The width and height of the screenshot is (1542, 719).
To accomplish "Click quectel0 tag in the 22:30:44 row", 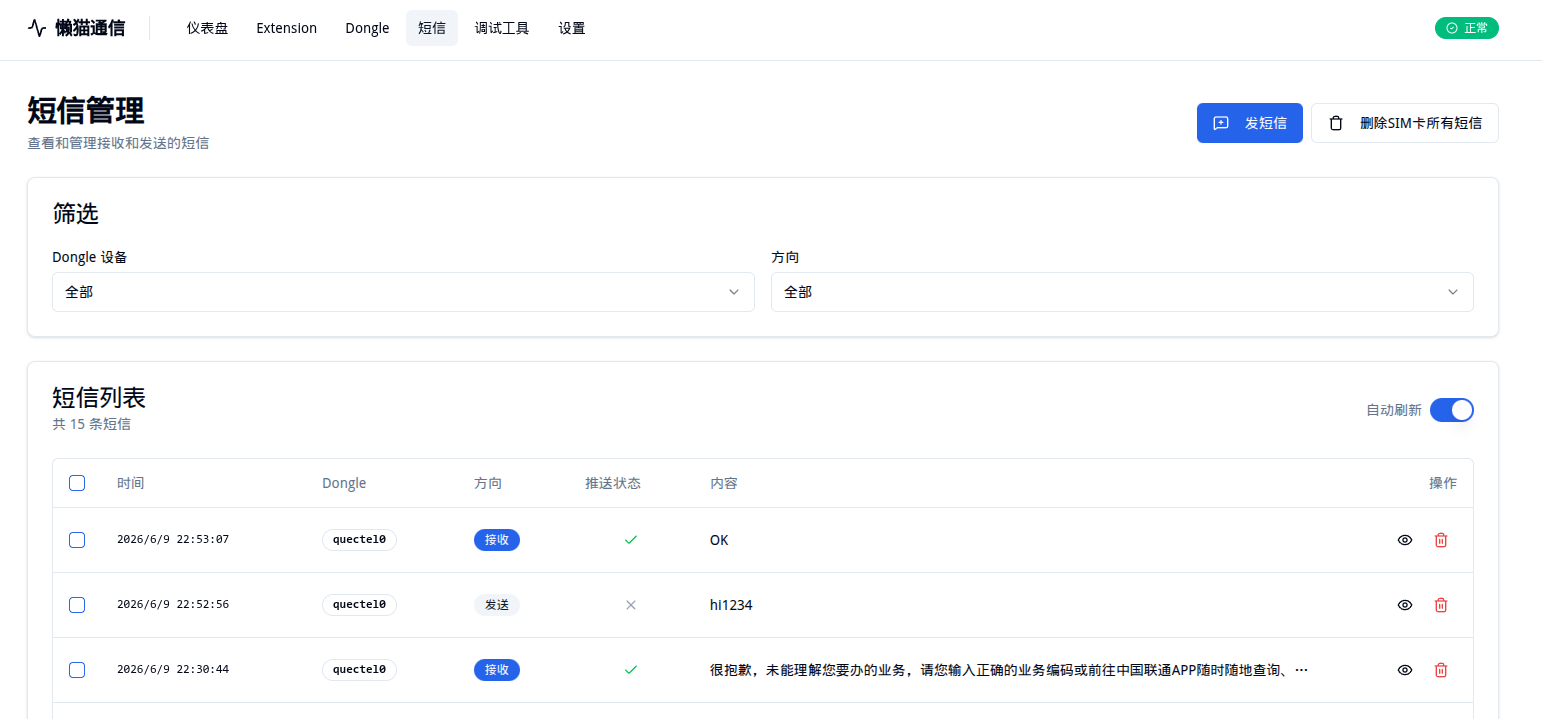I will [x=359, y=670].
